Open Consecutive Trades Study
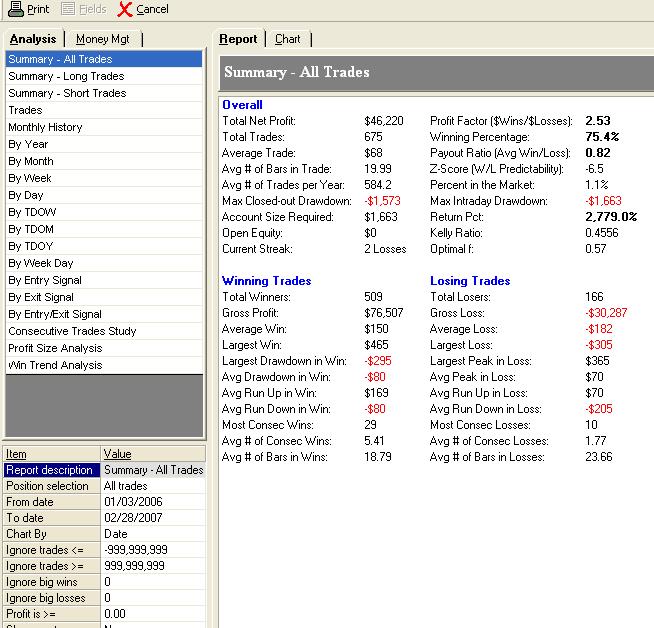The height and width of the screenshot is (628, 654). 72,331
